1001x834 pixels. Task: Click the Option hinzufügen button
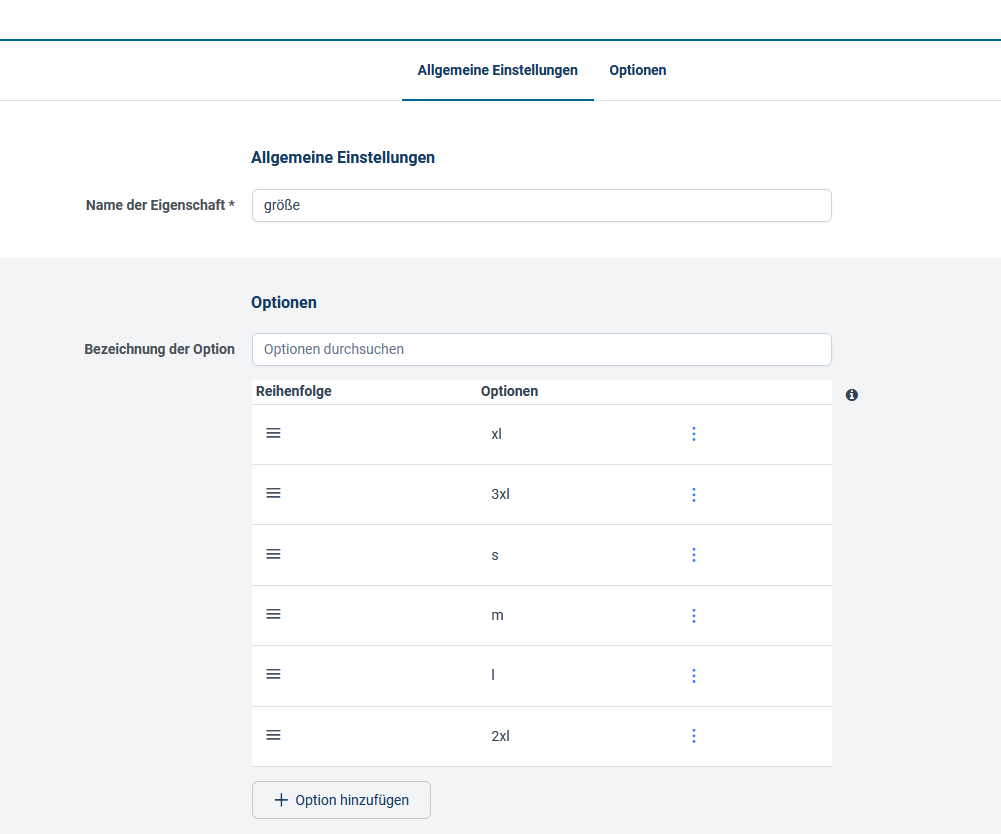[342, 800]
